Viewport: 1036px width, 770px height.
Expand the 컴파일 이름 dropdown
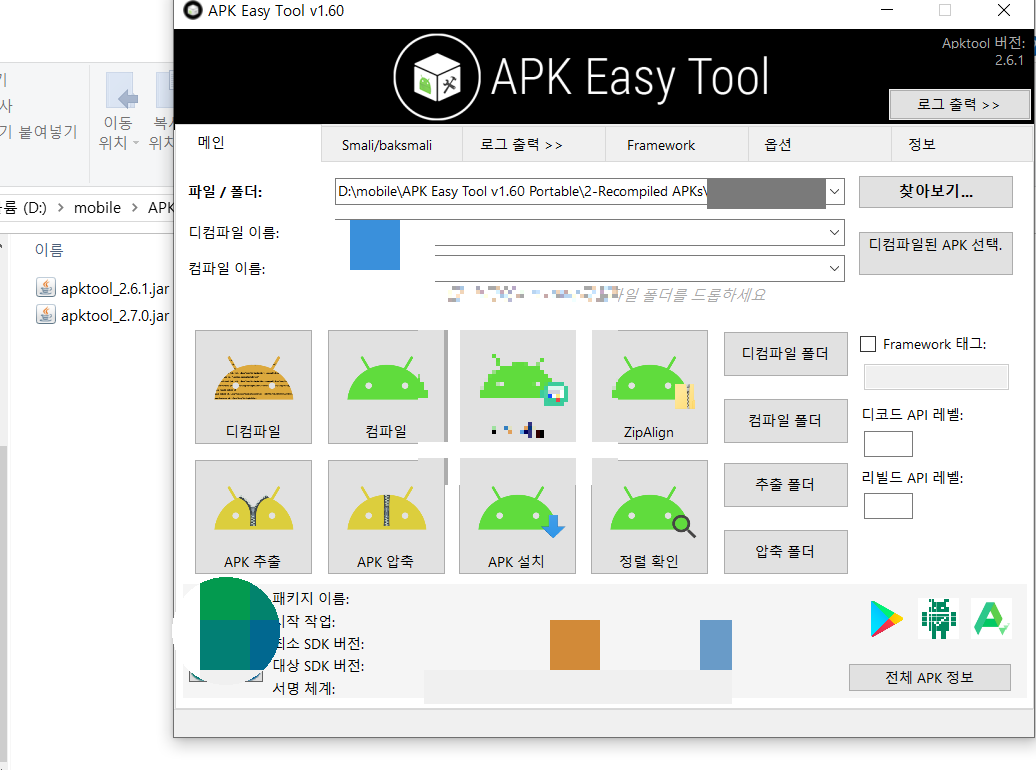[834, 268]
